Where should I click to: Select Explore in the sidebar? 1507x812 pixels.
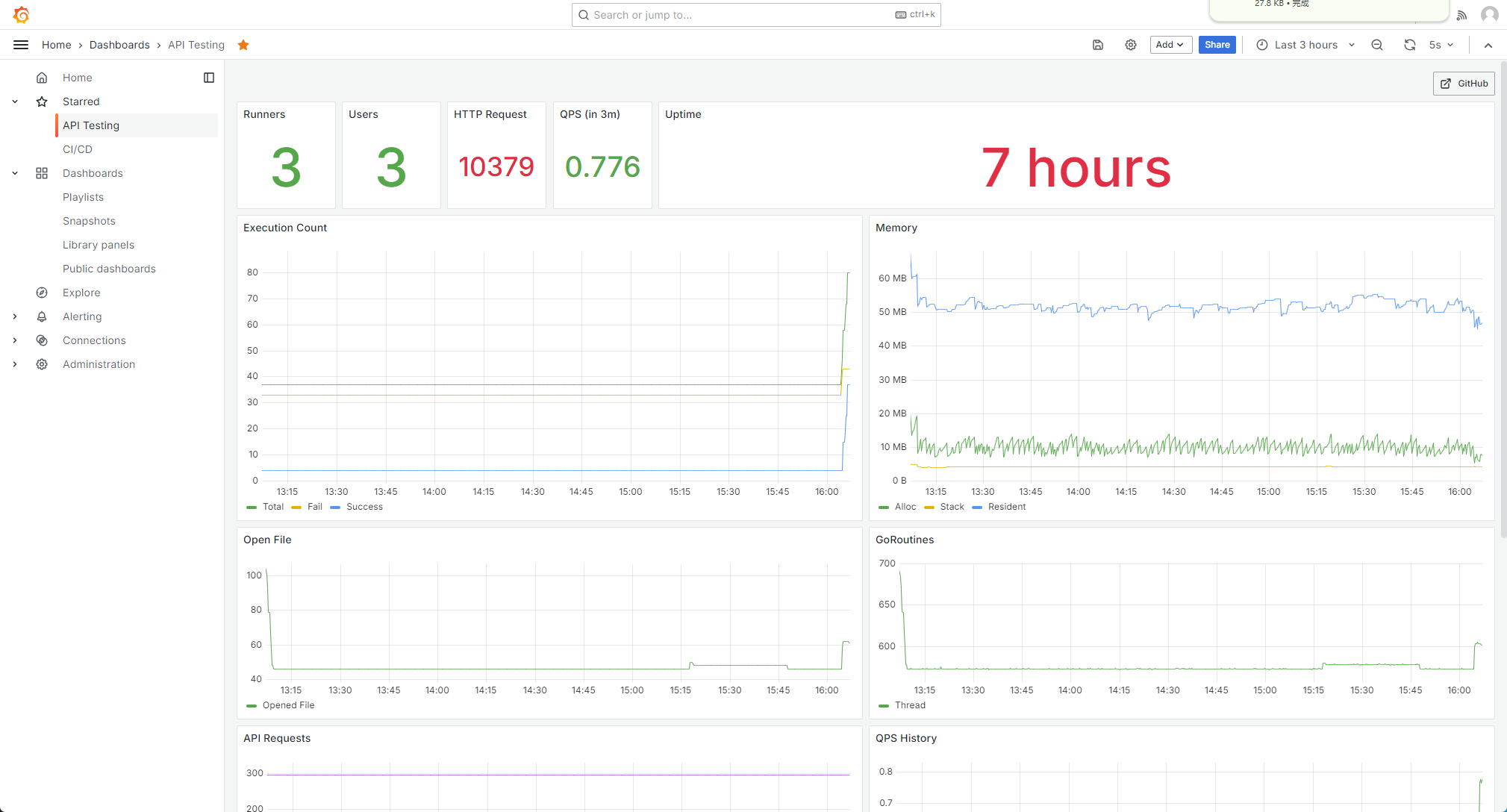pyautogui.click(x=81, y=293)
